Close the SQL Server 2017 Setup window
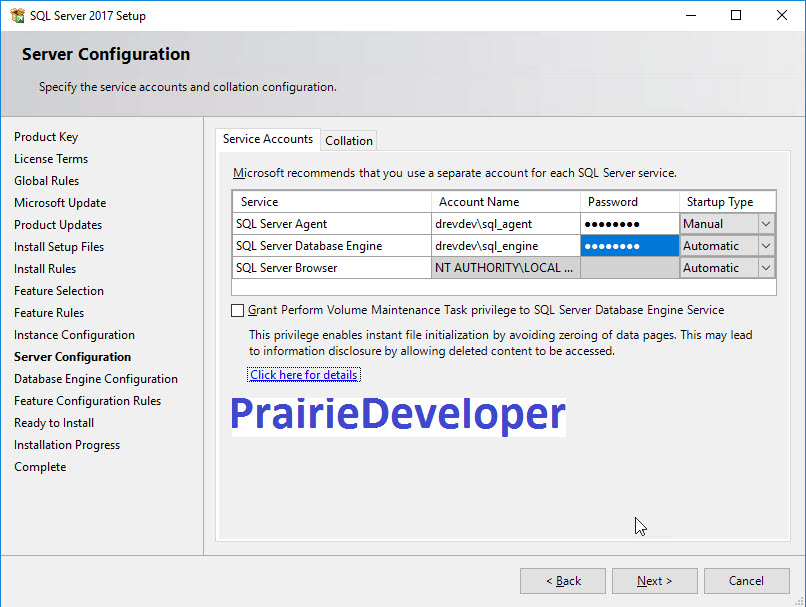The width and height of the screenshot is (806, 607). (x=781, y=15)
